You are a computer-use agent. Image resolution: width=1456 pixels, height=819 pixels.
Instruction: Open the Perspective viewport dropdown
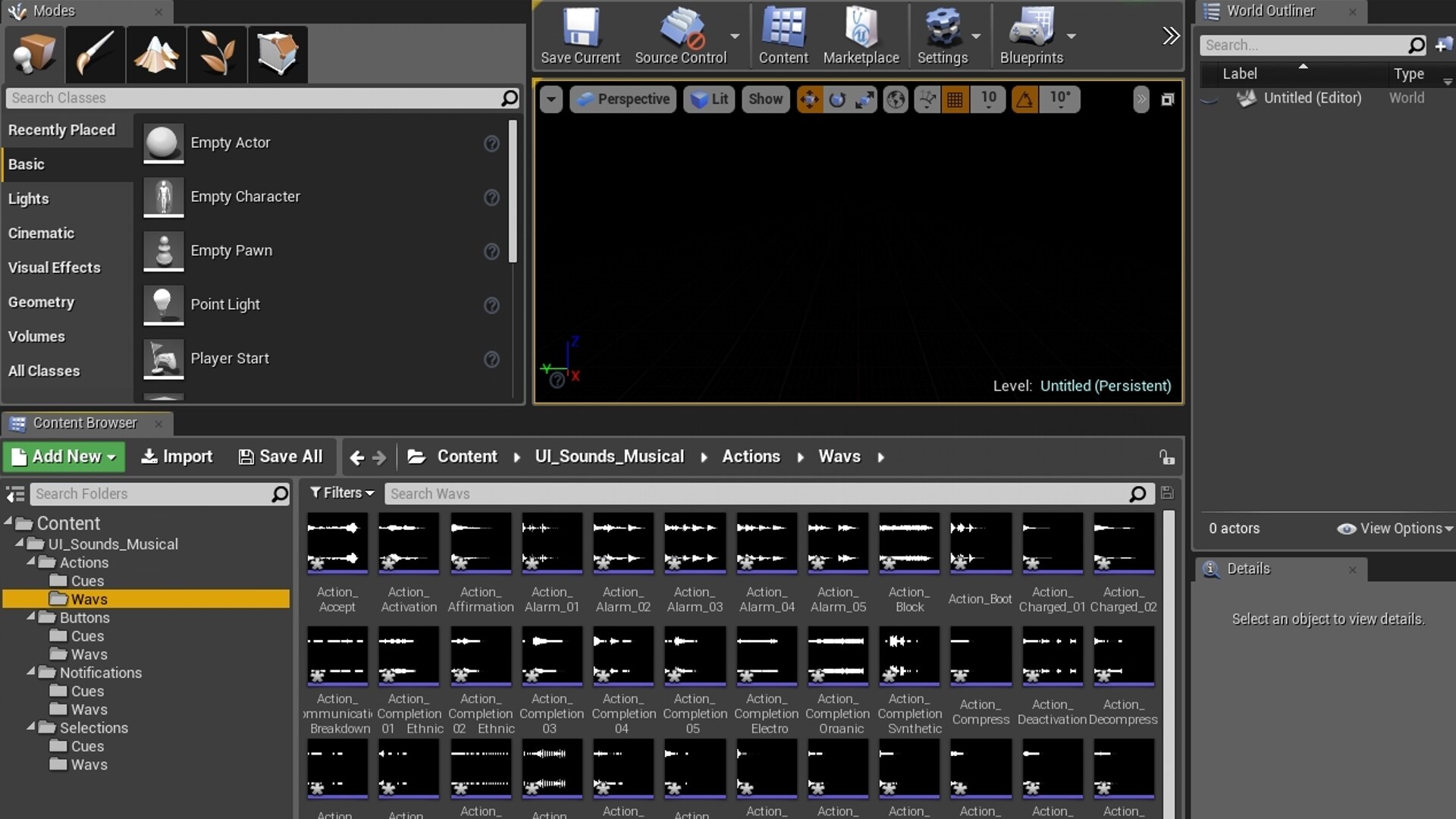[x=622, y=99]
